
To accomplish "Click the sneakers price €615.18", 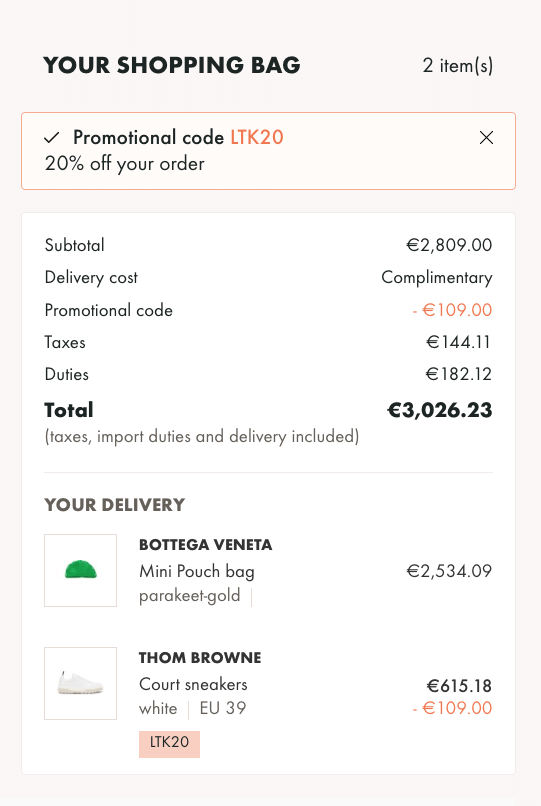I will point(459,686).
